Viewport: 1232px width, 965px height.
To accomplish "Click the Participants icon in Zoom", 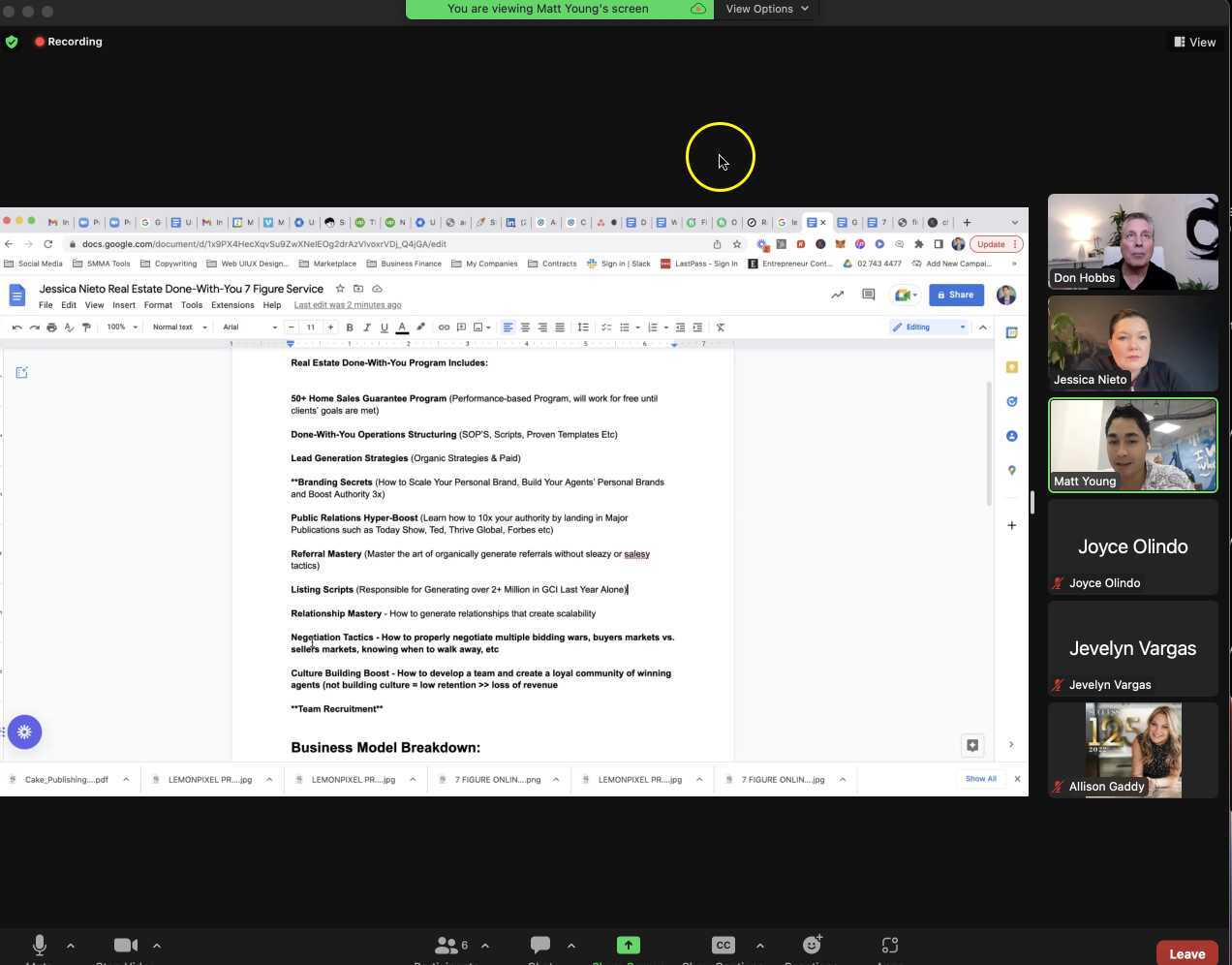I will [x=447, y=945].
